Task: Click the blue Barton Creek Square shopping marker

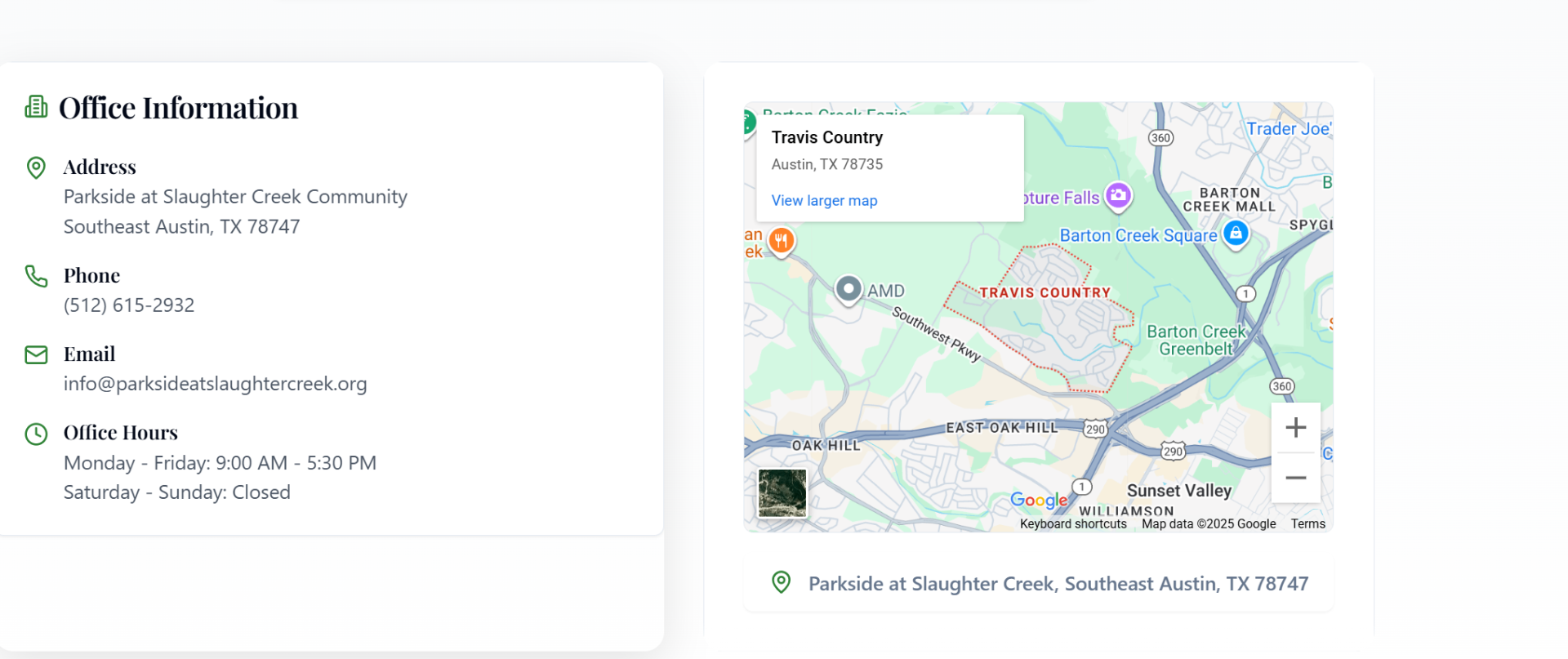Action: (1236, 234)
